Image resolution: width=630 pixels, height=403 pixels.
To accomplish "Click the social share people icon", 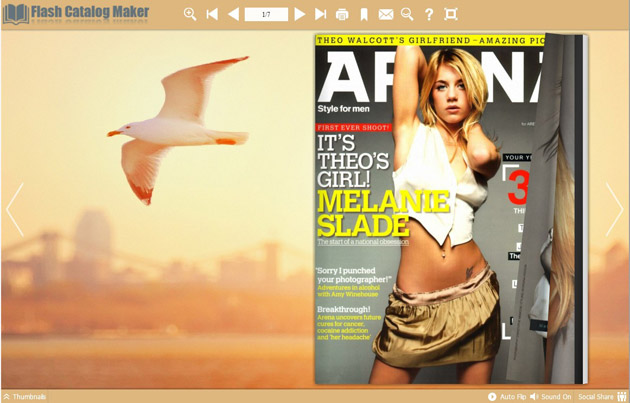I will pos(622,397).
